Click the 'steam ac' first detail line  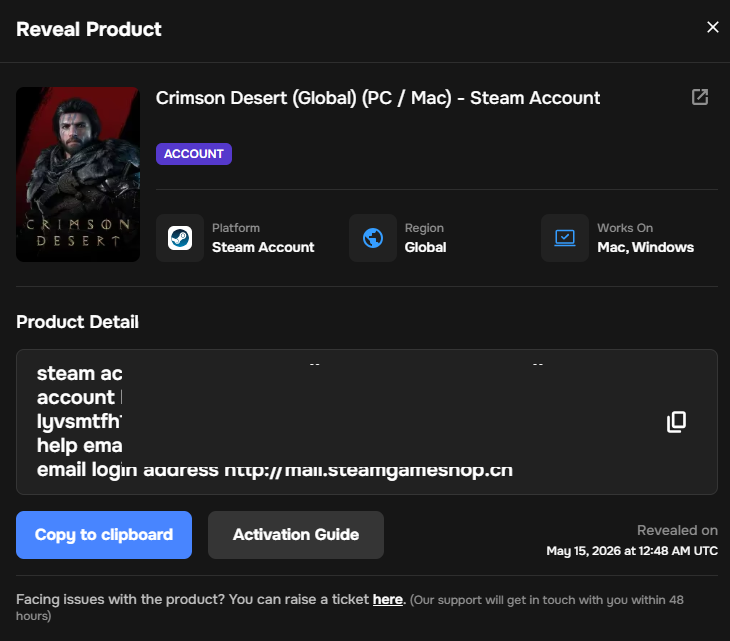click(x=79, y=373)
